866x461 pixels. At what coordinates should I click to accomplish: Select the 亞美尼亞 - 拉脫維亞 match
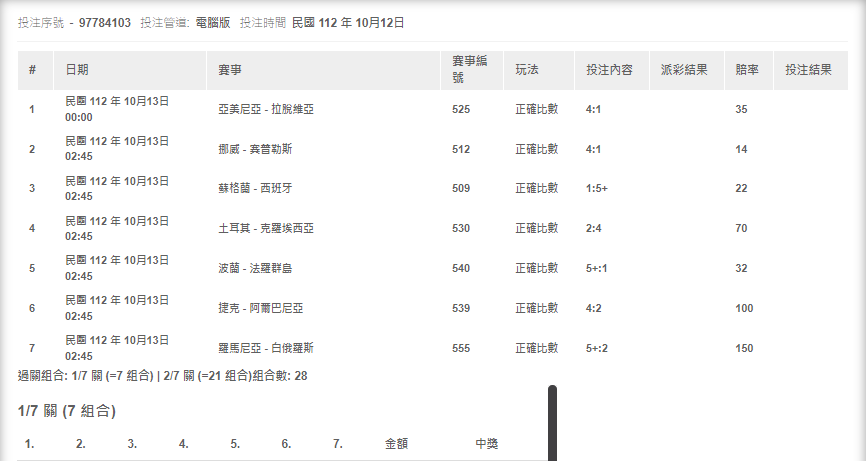[x=266, y=109]
